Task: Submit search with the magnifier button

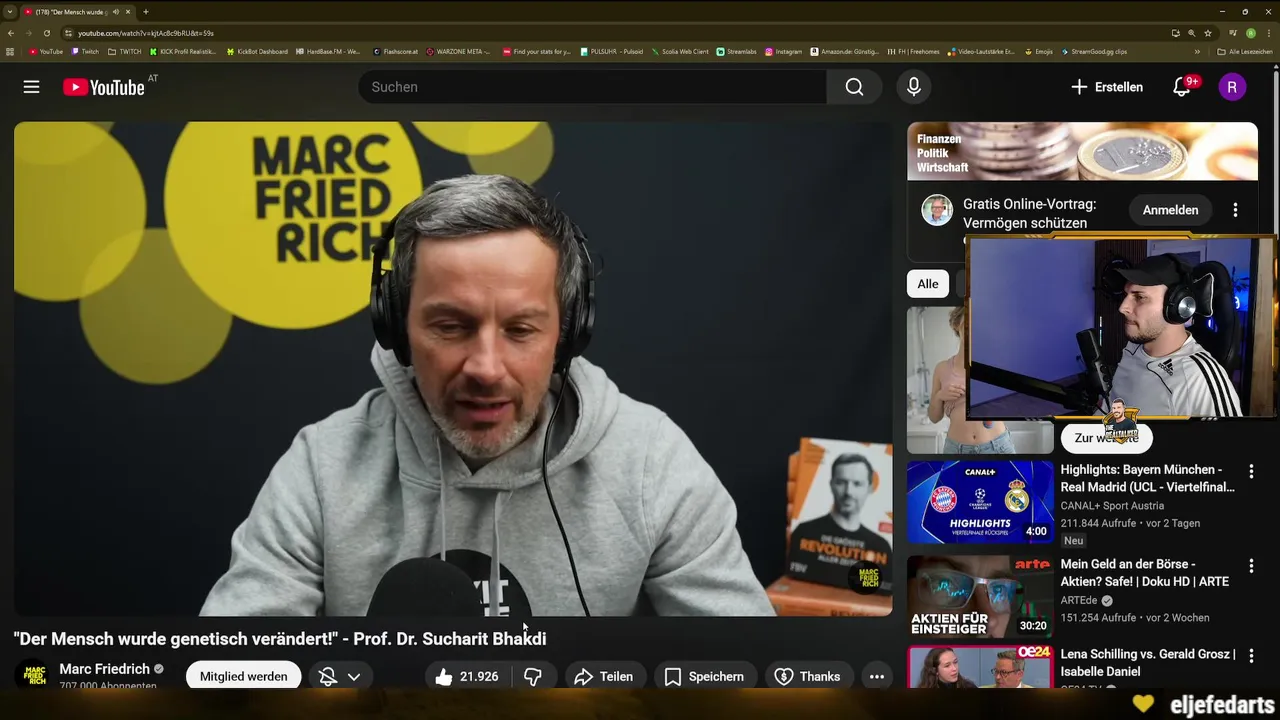Action: pyautogui.click(x=854, y=87)
